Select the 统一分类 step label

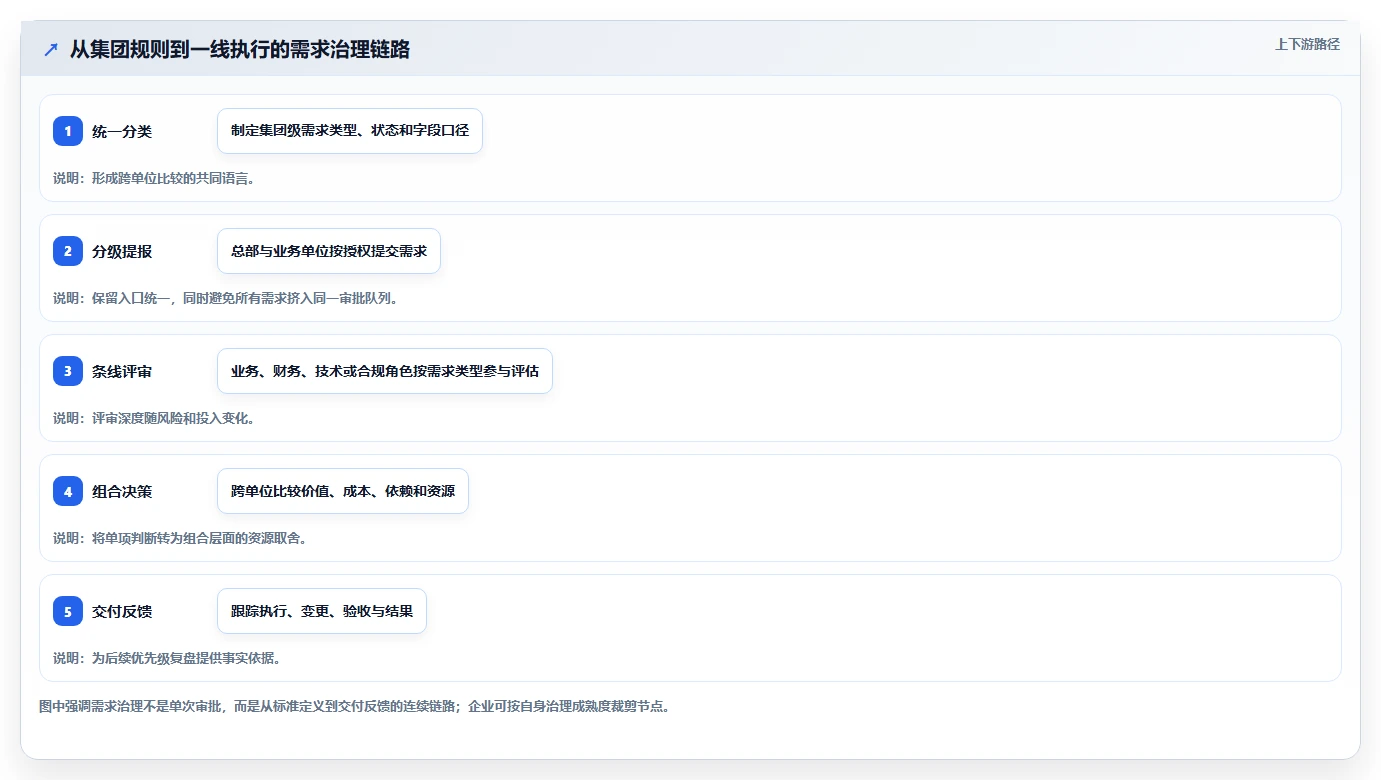pos(122,131)
